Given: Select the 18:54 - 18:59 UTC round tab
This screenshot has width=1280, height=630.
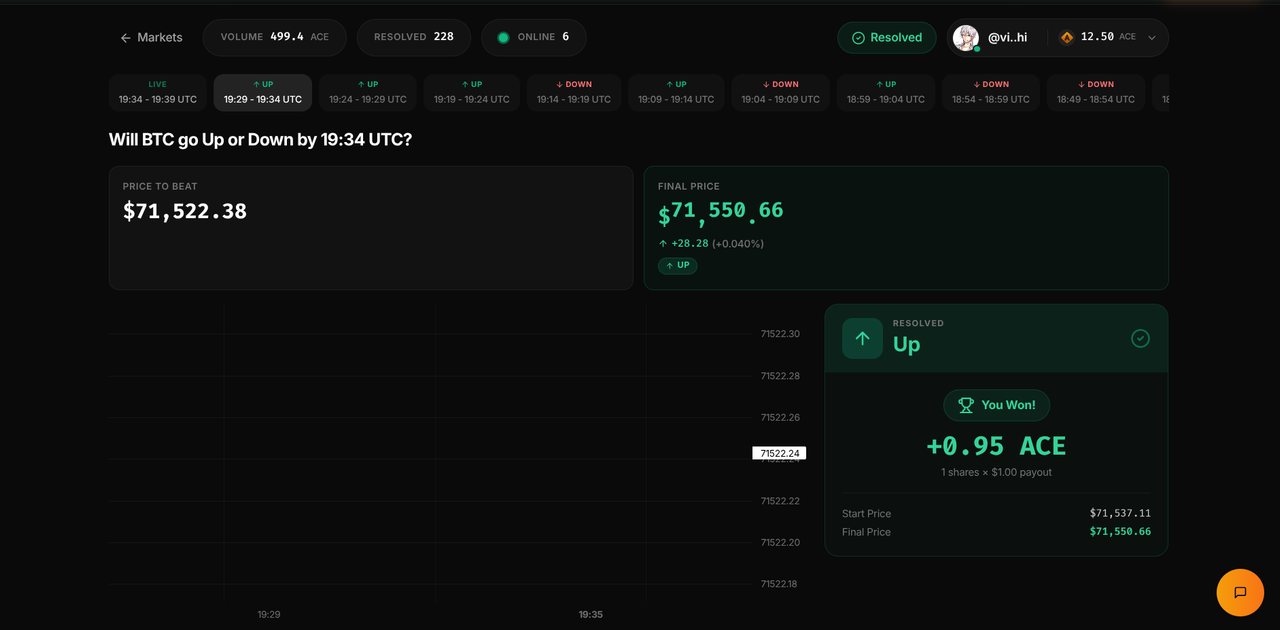Looking at the screenshot, I should pyautogui.click(x=991, y=92).
